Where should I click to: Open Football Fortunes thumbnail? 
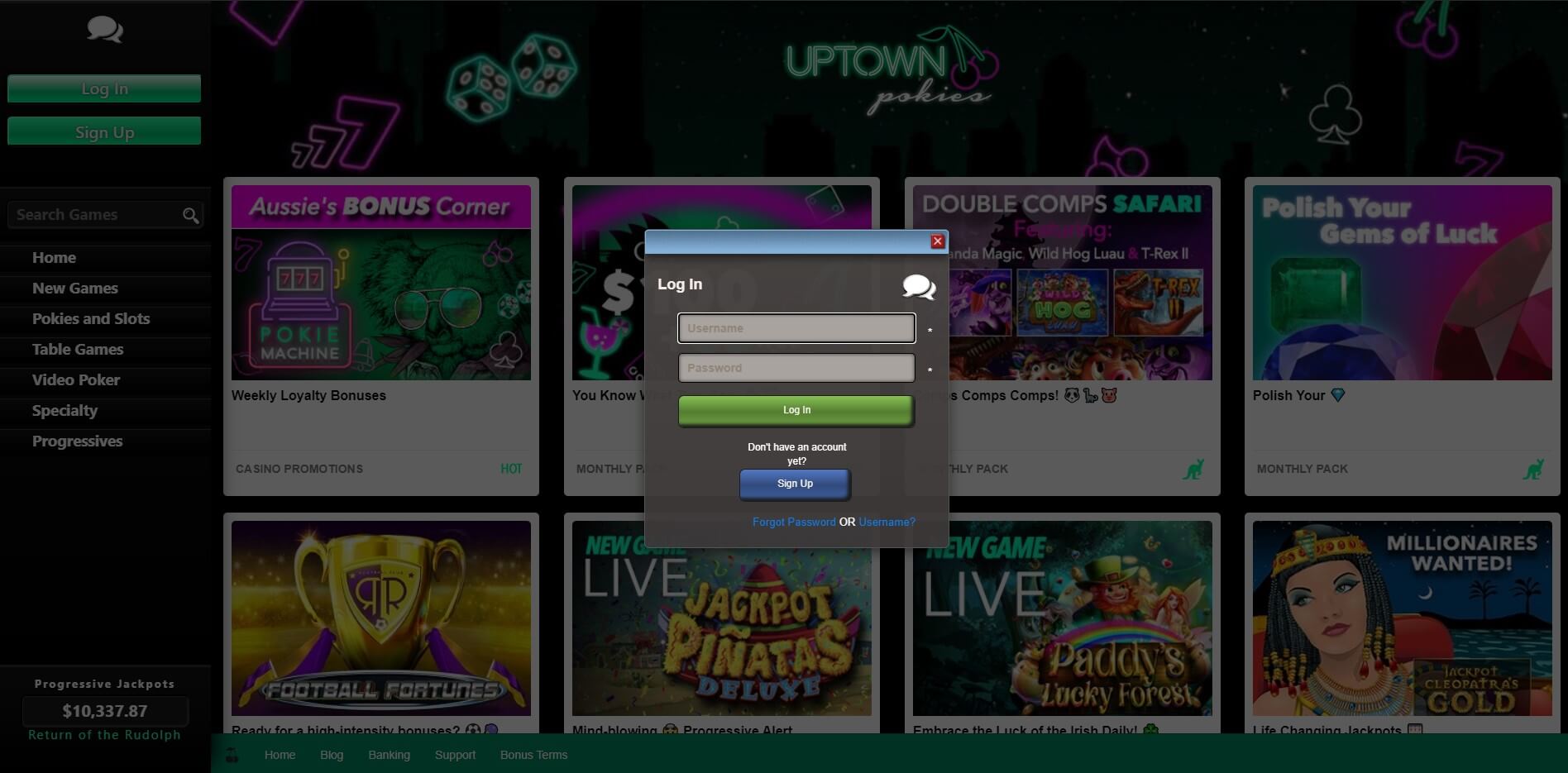coord(381,618)
